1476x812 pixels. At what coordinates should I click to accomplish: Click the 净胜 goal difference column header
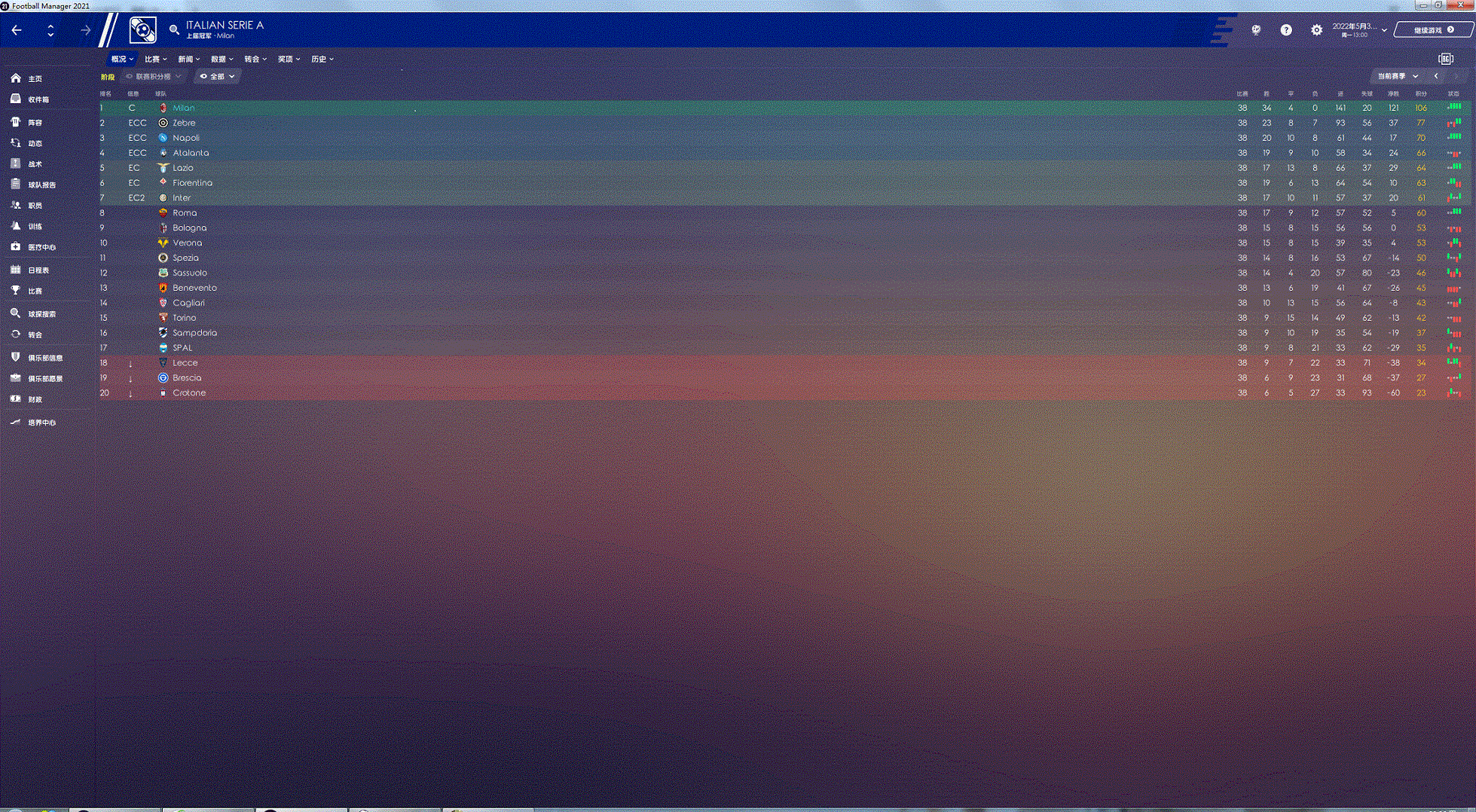(1393, 94)
